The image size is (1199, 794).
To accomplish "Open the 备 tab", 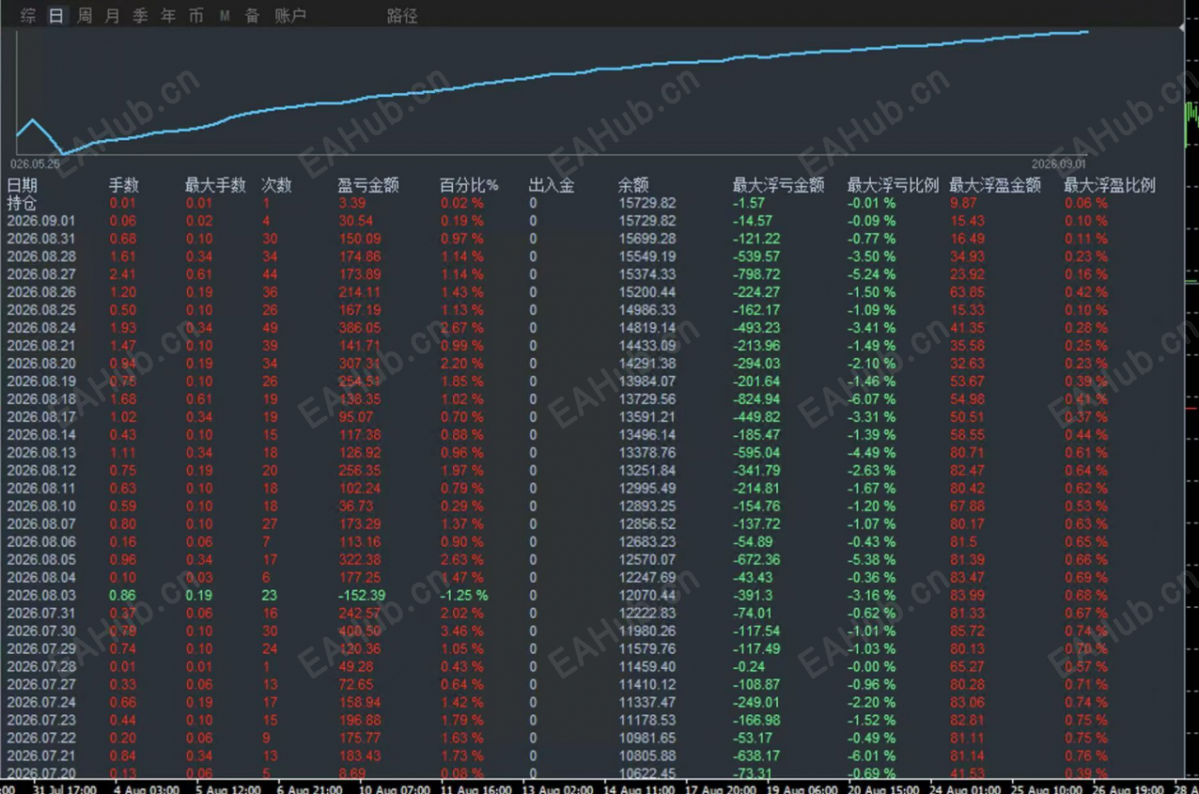I will (x=252, y=15).
